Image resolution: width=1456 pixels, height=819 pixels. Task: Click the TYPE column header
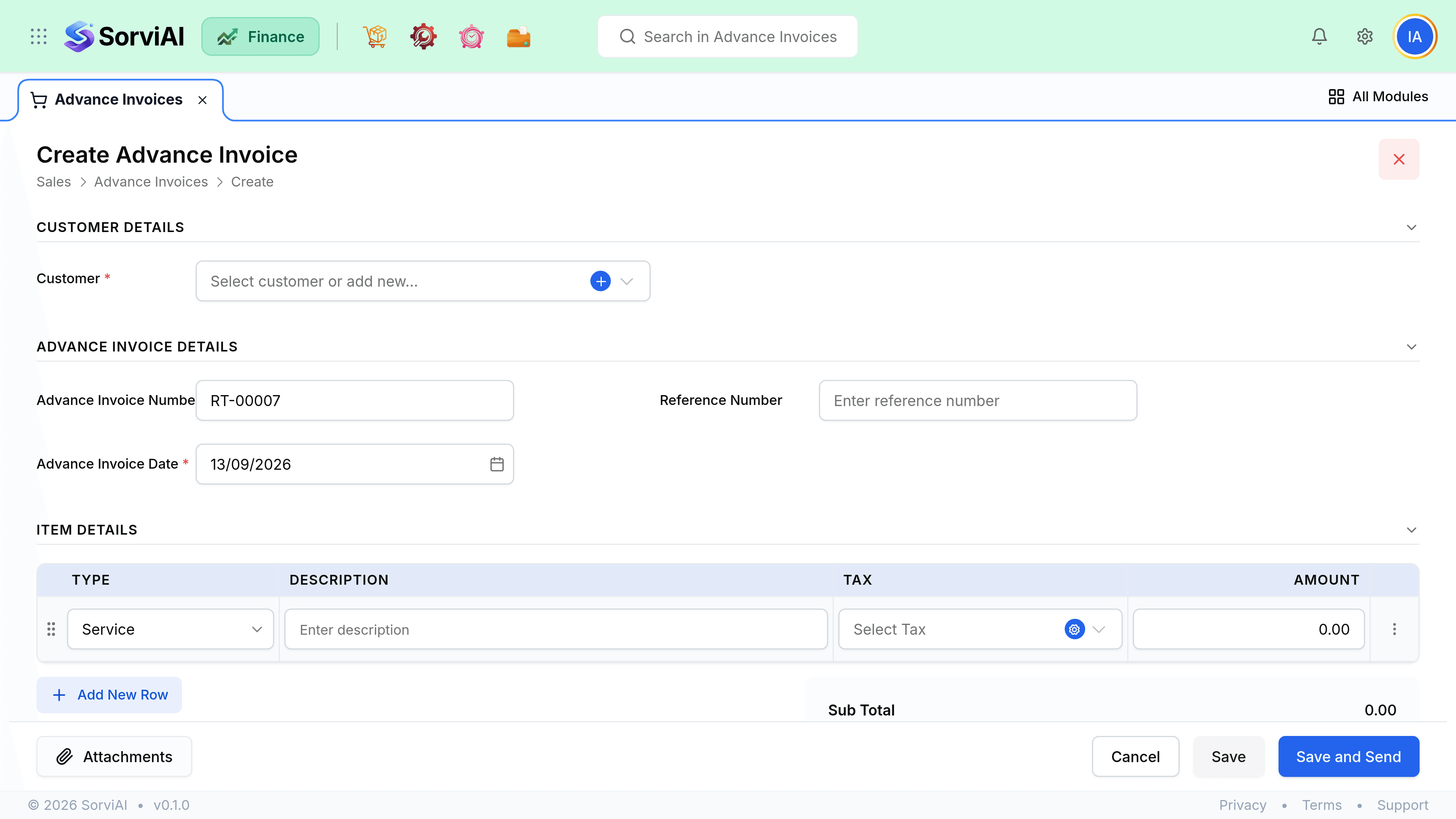coord(91,580)
